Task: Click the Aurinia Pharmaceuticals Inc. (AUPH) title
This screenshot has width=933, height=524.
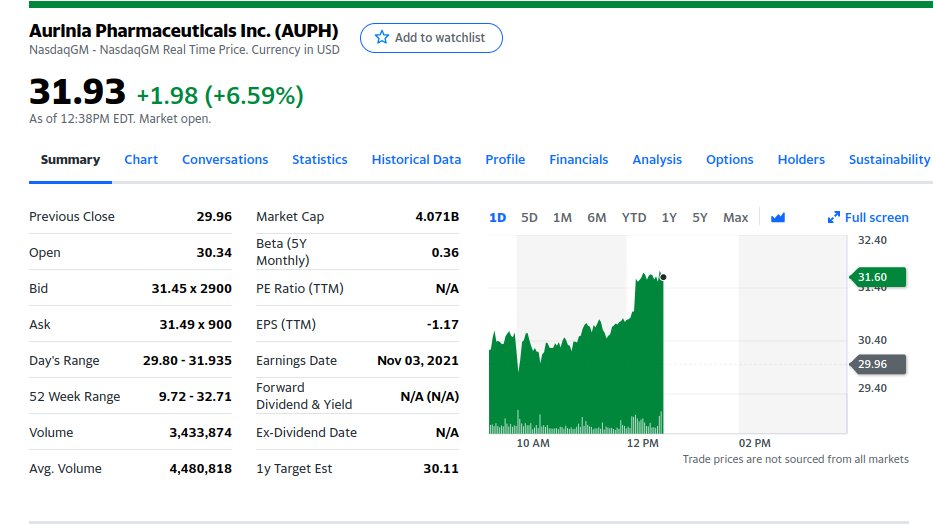Action: click(184, 30)
